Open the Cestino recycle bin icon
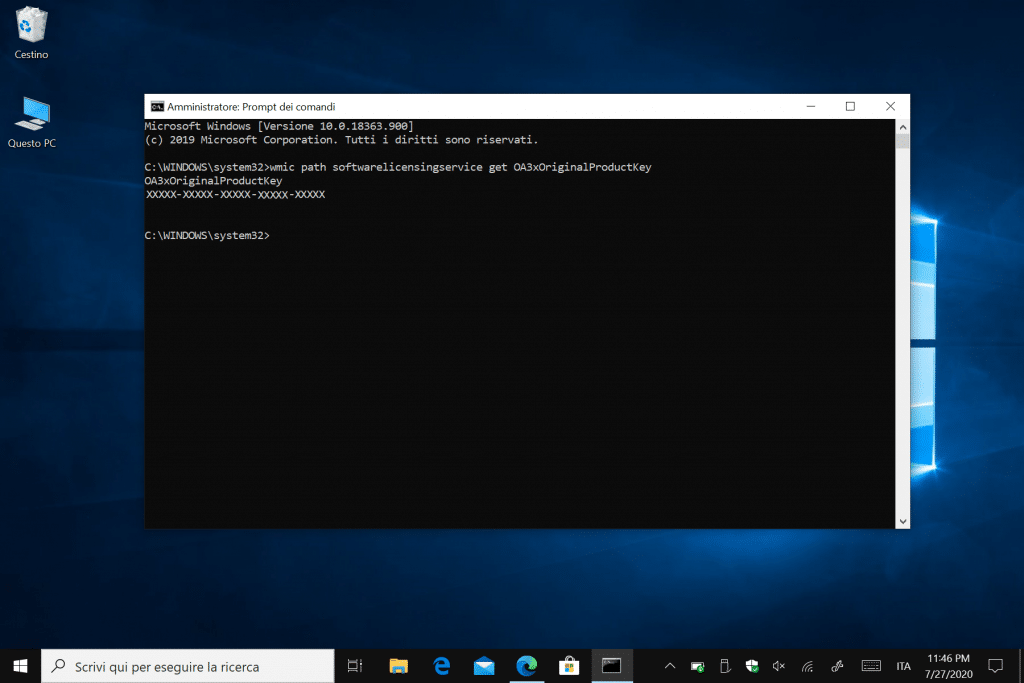Image resolution: width=1024 pixels, height=683 pixels. 32,31
